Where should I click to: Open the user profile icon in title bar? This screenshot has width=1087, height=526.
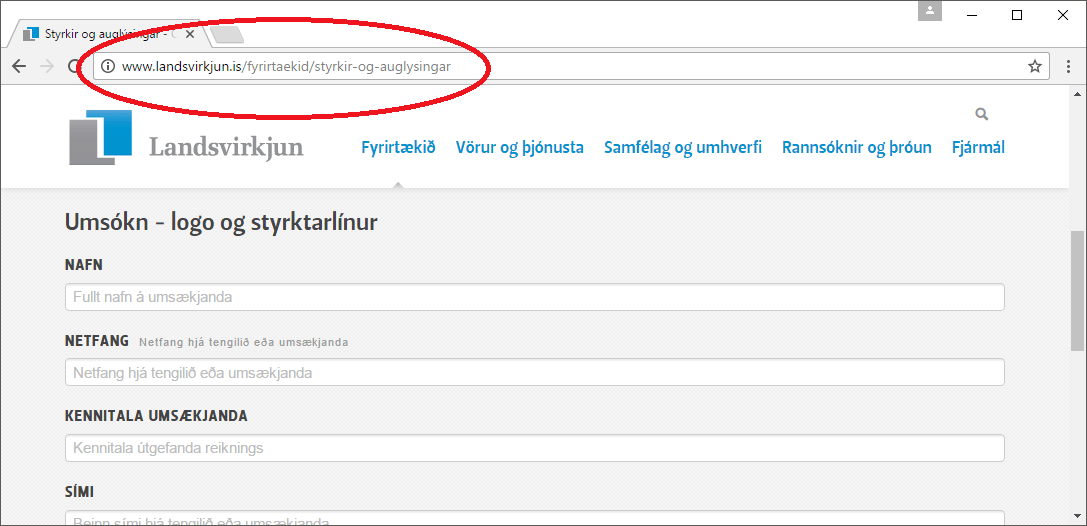pyautogui.click(x=930, y=11)
